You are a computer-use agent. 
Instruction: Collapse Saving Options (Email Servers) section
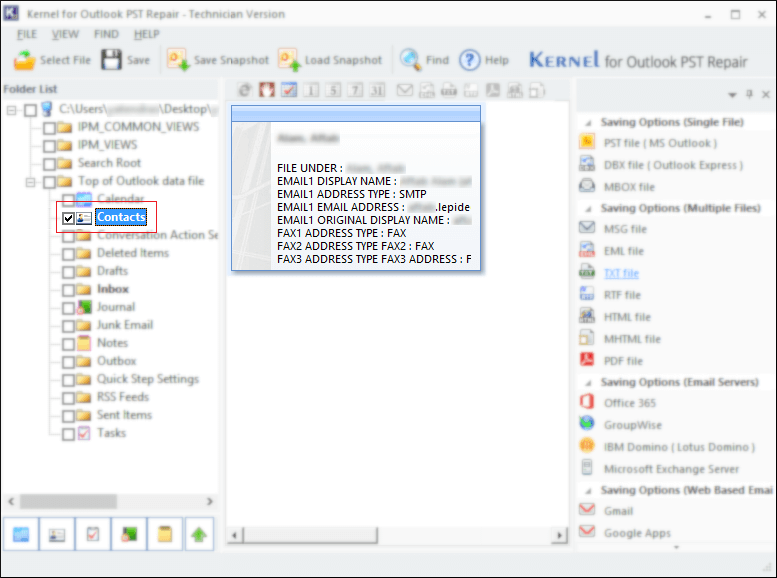point(589,383)
